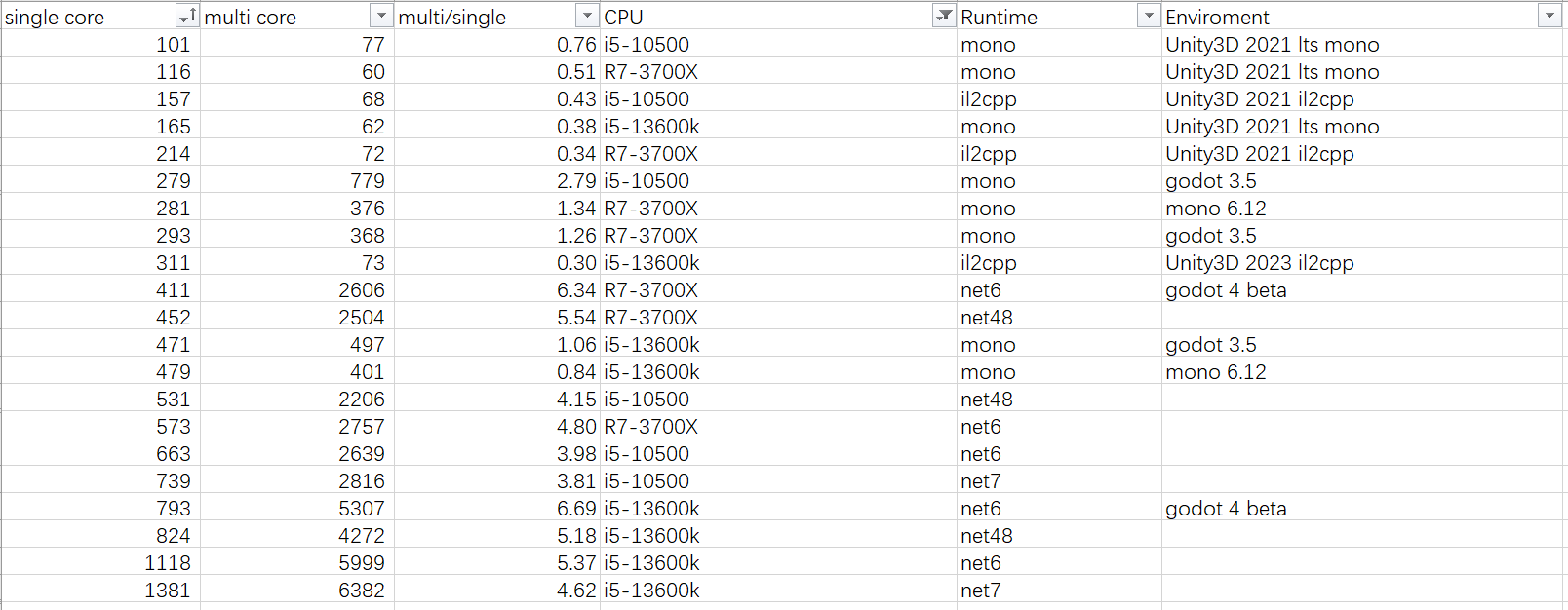1568x610 pixels.
Task: Click the single core header filter button
Action: [x=185, y=17]
